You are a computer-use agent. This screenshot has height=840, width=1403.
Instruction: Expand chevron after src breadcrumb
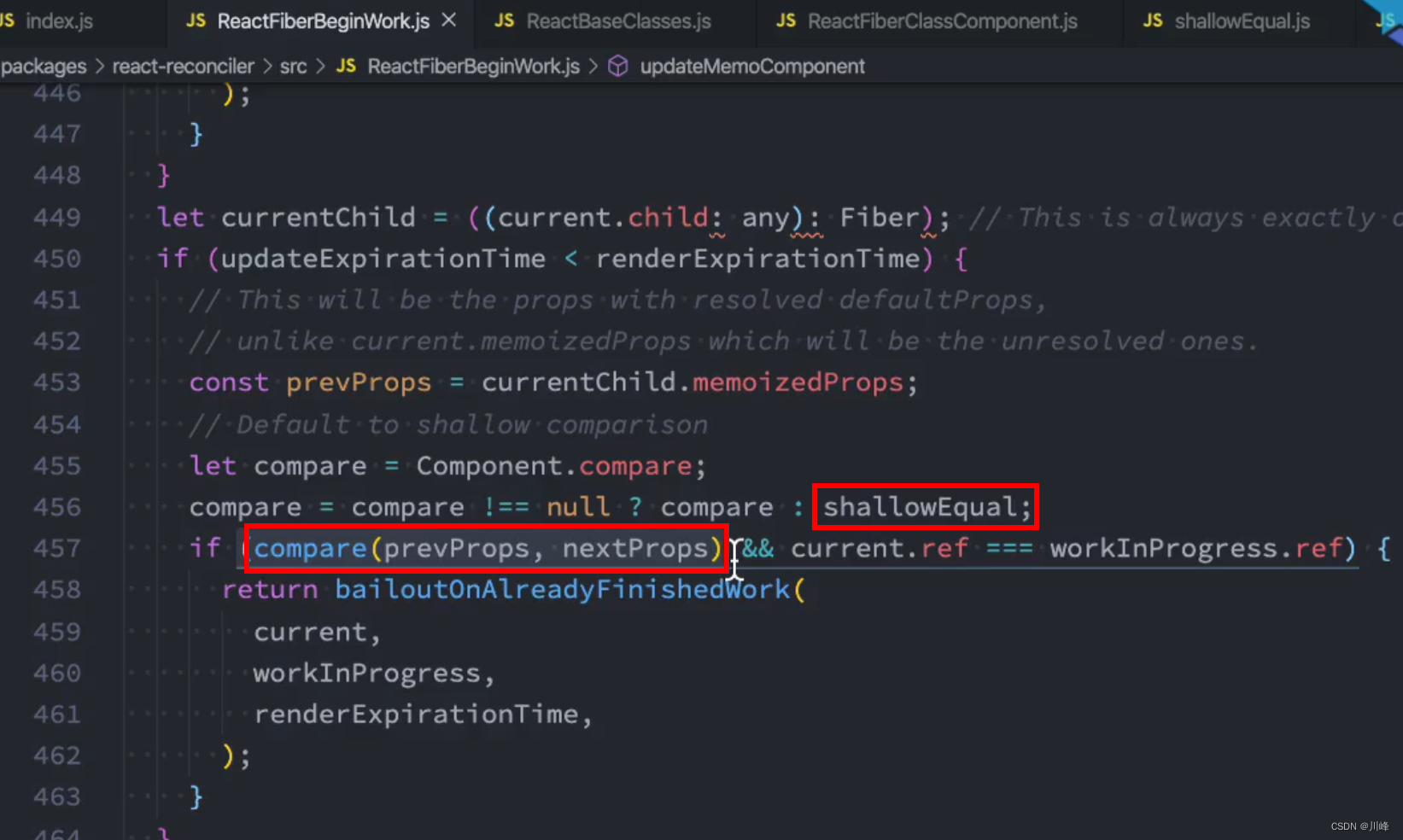pyautogui.click(x=321, y=67)
